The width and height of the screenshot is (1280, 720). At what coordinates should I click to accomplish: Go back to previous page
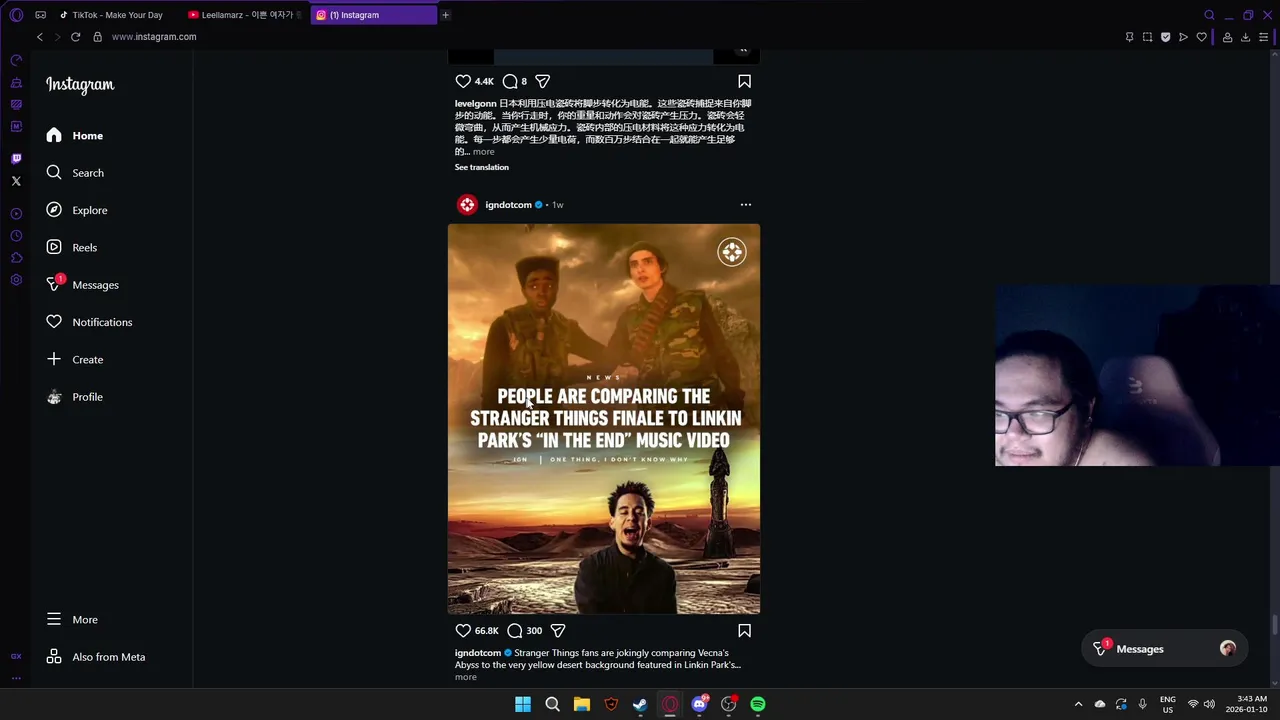pyautogui.click(x=39, y=37)
